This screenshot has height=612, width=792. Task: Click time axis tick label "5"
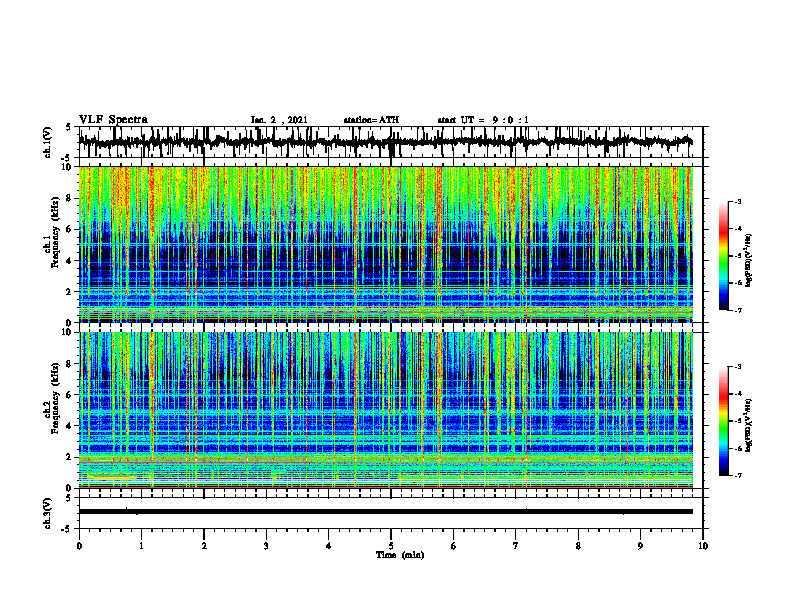point(391,546)
